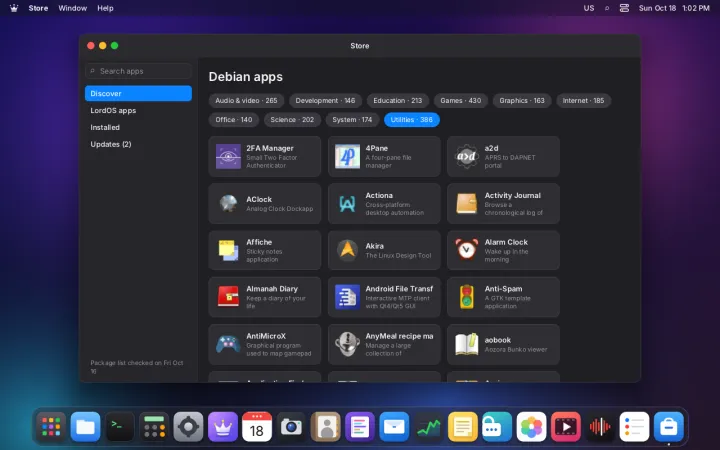
Task: Select the a2d app icon
Action: click(x=467, y=157)
